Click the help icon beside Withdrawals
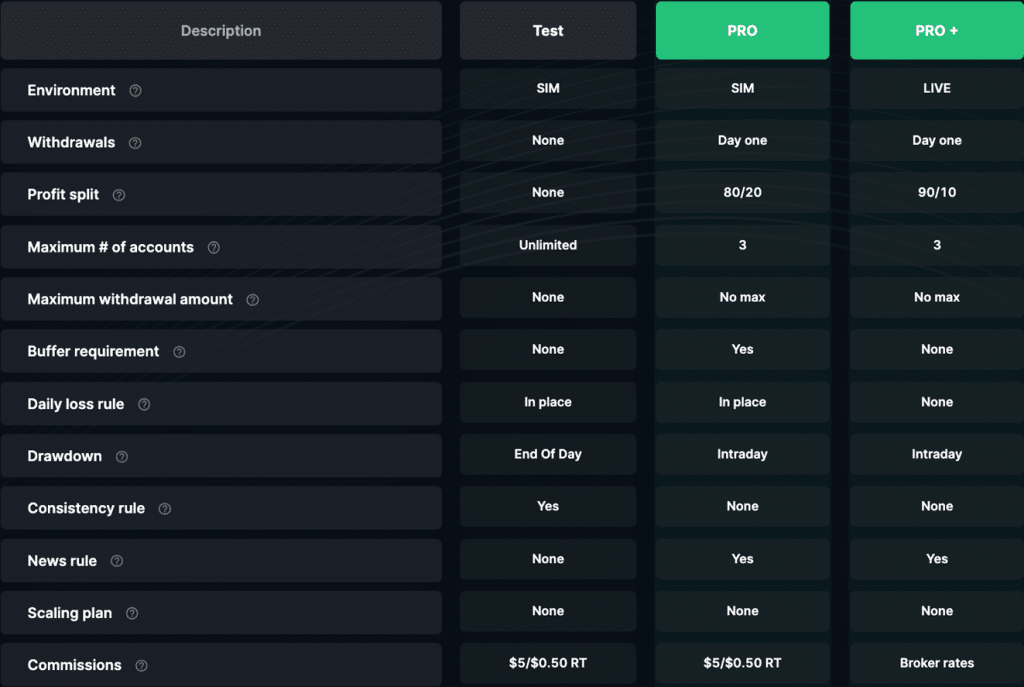The image size is (1024, 687). 135,143
